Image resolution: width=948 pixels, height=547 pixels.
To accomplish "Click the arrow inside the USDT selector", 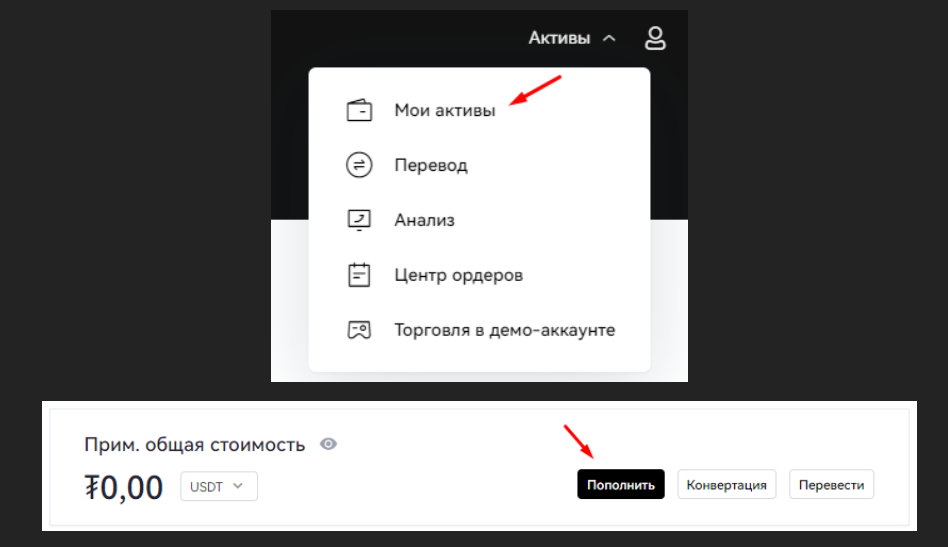I will 238,486.
